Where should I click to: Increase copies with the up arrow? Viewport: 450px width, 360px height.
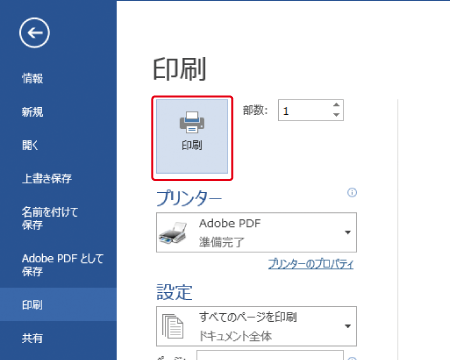[x=336, y=105]
